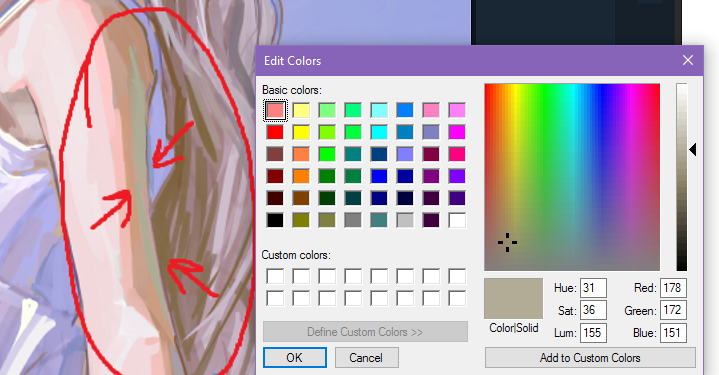Select the medium gray basic color swatch
Image resolution: width=719 pixels, height=375 pixels.
pos(353,221)
